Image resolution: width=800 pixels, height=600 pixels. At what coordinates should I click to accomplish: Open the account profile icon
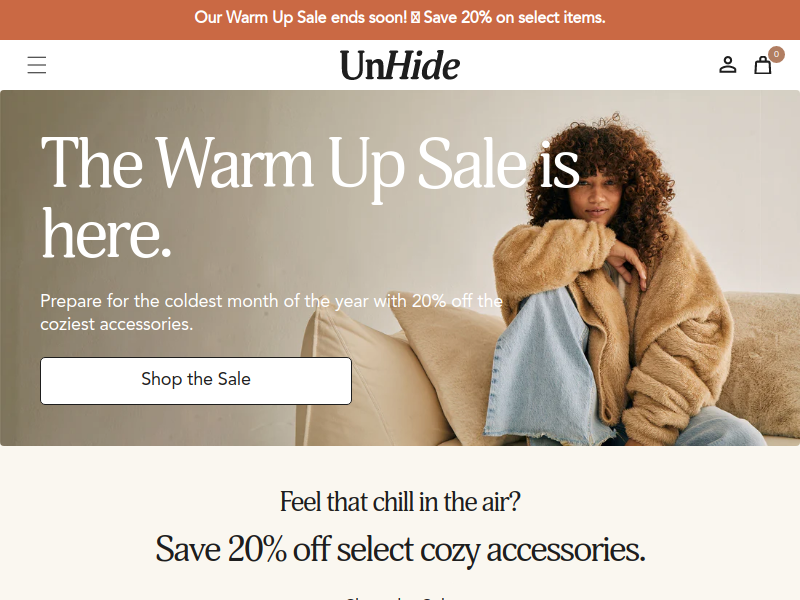(x=728, y=65)
